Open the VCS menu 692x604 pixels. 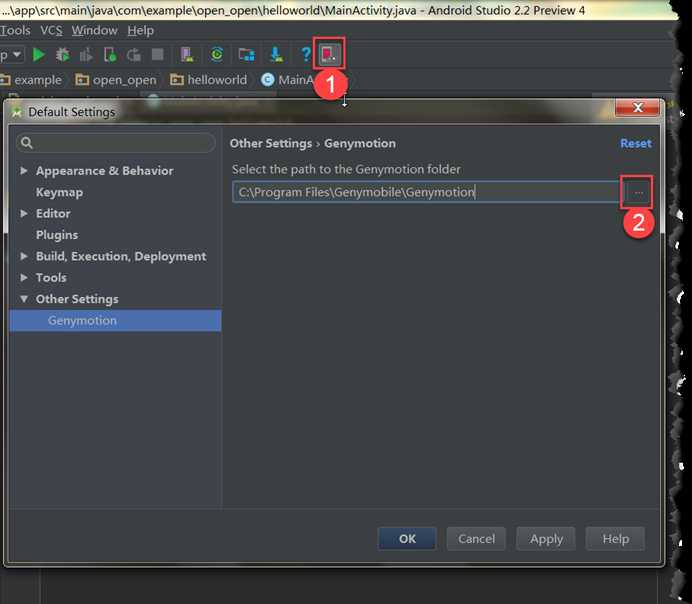[x=51, y=30]
